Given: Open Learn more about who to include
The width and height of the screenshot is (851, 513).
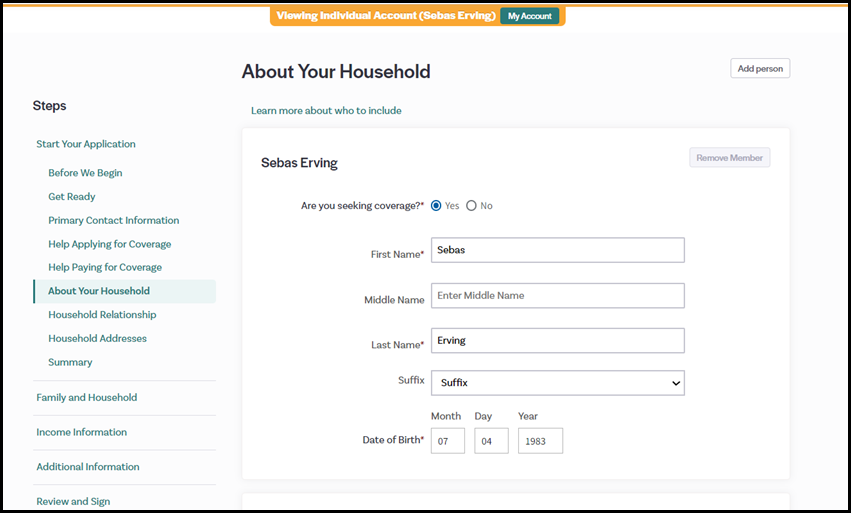Looking at the screenshot, I should [326, 111].
